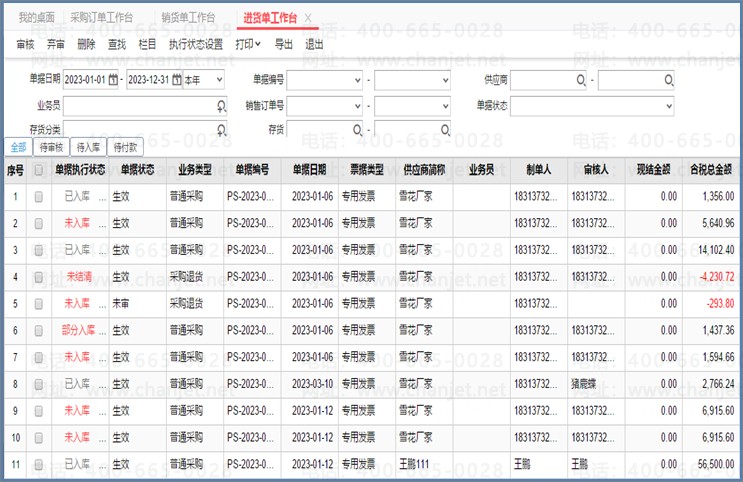Click 未审 status in row 5

click(x=121, y=303)
